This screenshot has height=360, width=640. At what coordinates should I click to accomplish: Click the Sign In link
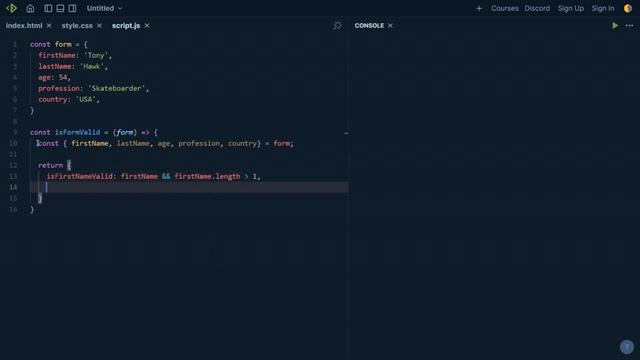[603, 8]
